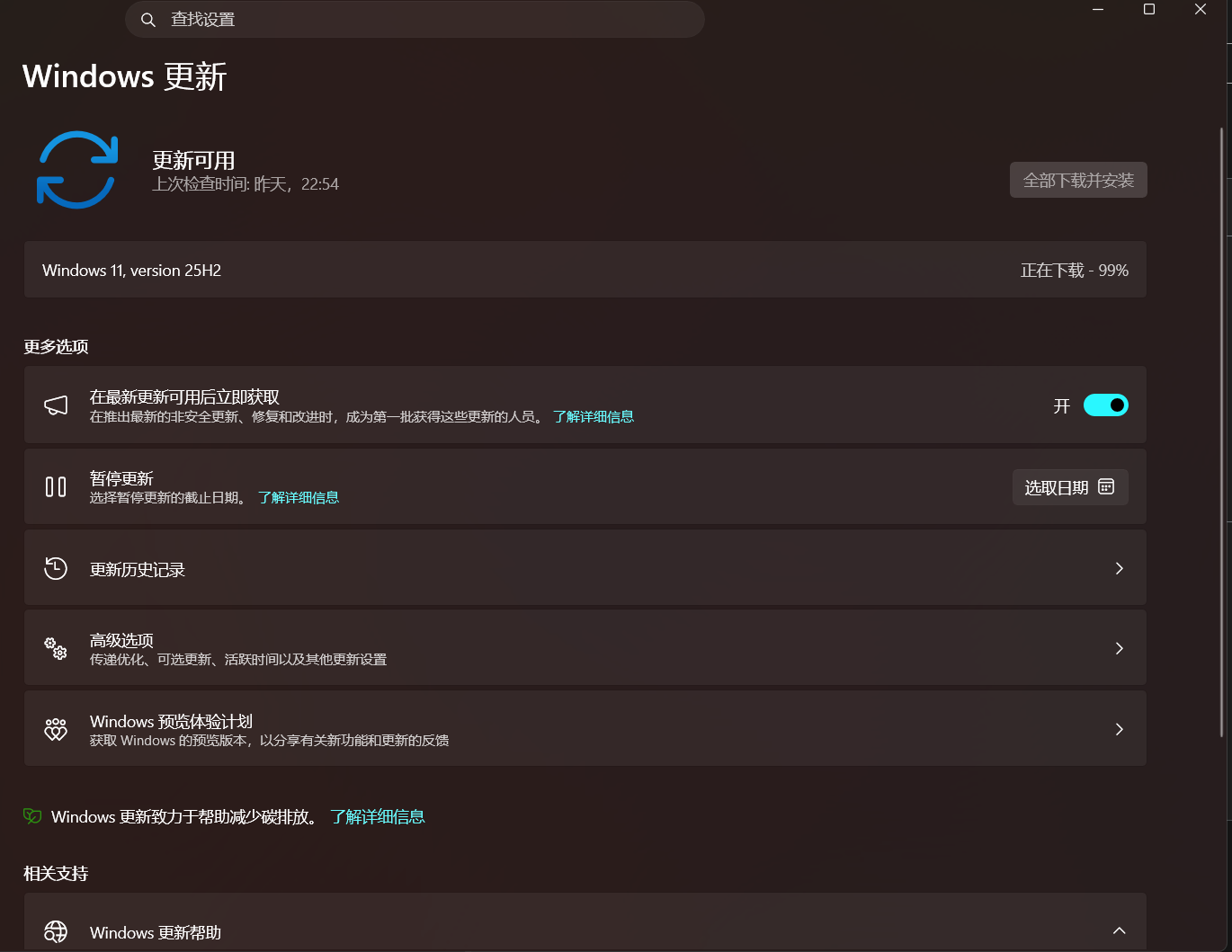
Task: Minimize the Settings window
Action: 1098,10
